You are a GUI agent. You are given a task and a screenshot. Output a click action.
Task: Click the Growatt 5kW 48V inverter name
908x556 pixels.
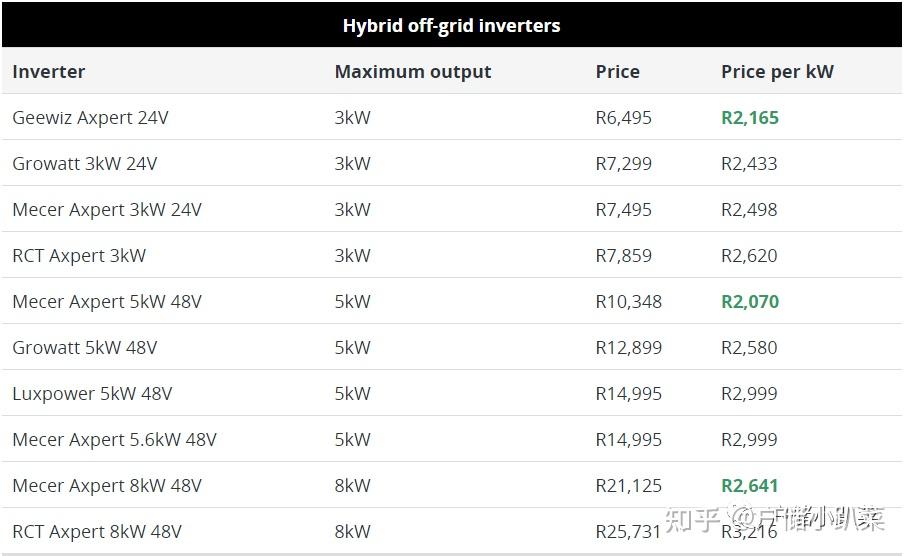point(84,347)
